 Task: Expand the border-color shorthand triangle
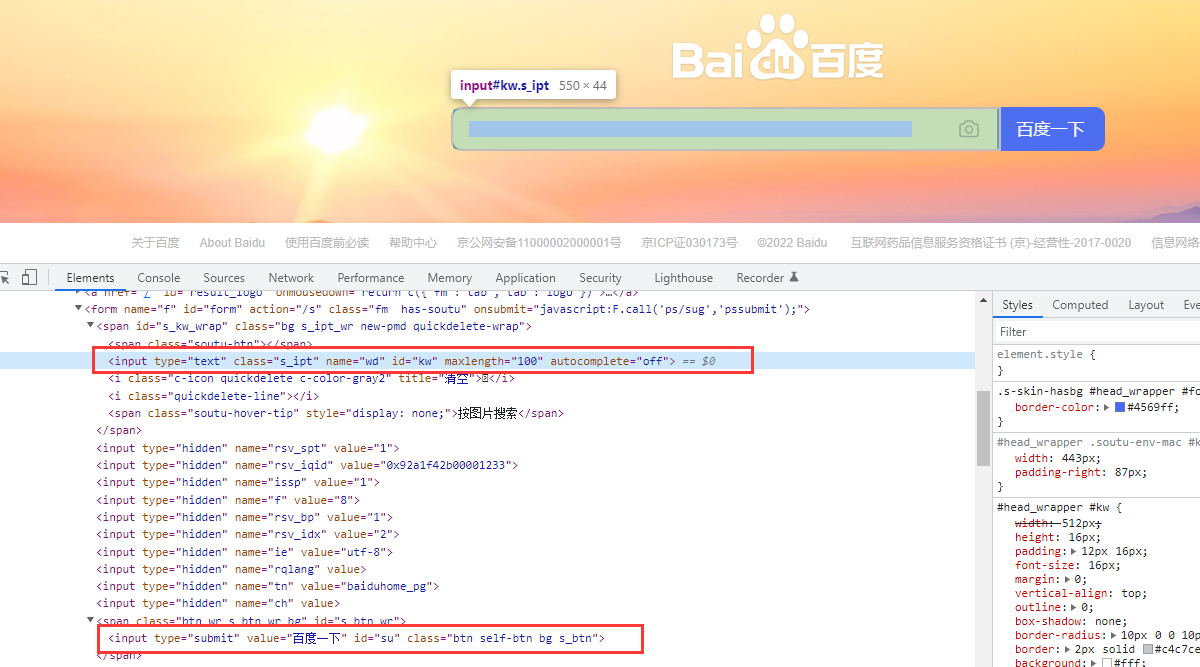(x=1106, y=408)
